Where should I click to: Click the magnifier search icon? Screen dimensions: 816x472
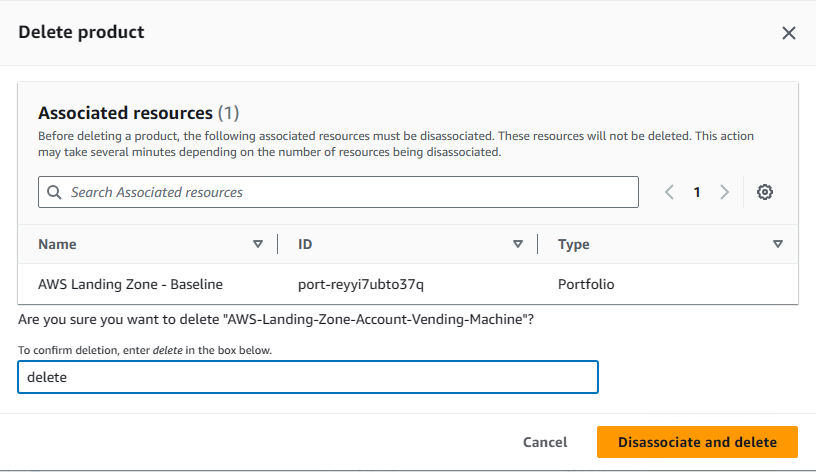coord(54,192)
